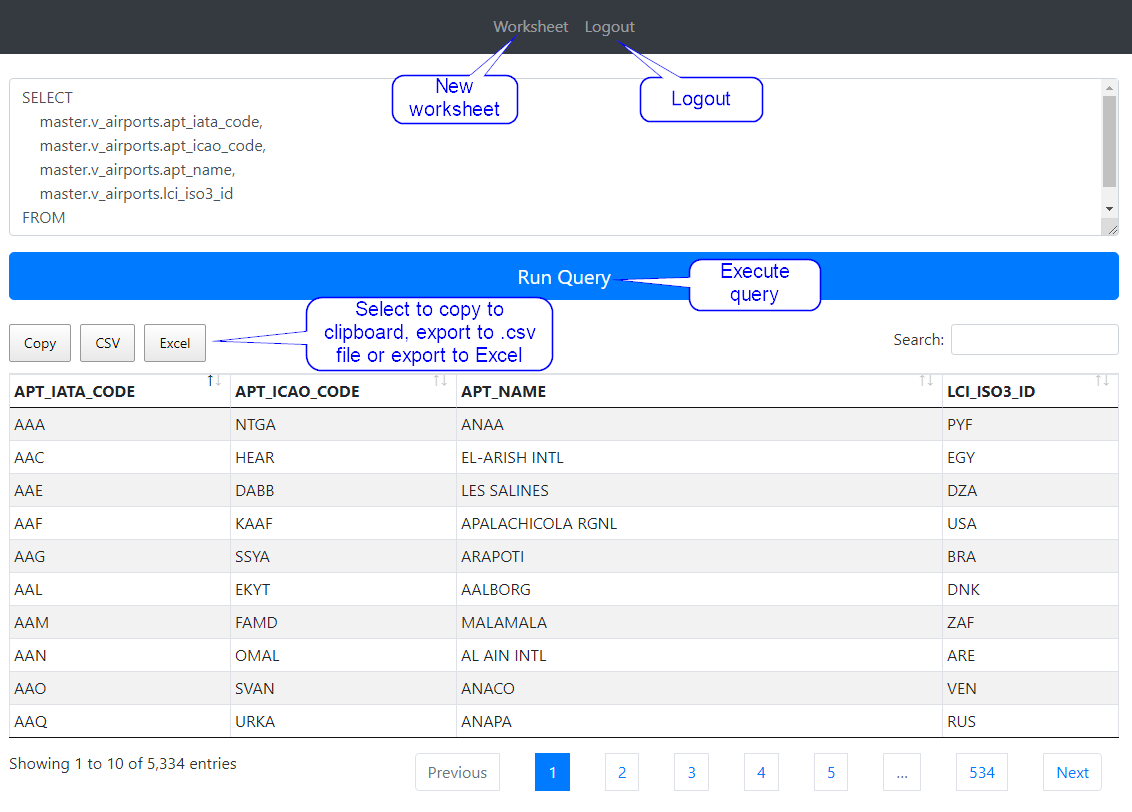1132x812 pixels.
Task: Click the Logout link in the navbar
Action: pos(609,27)
